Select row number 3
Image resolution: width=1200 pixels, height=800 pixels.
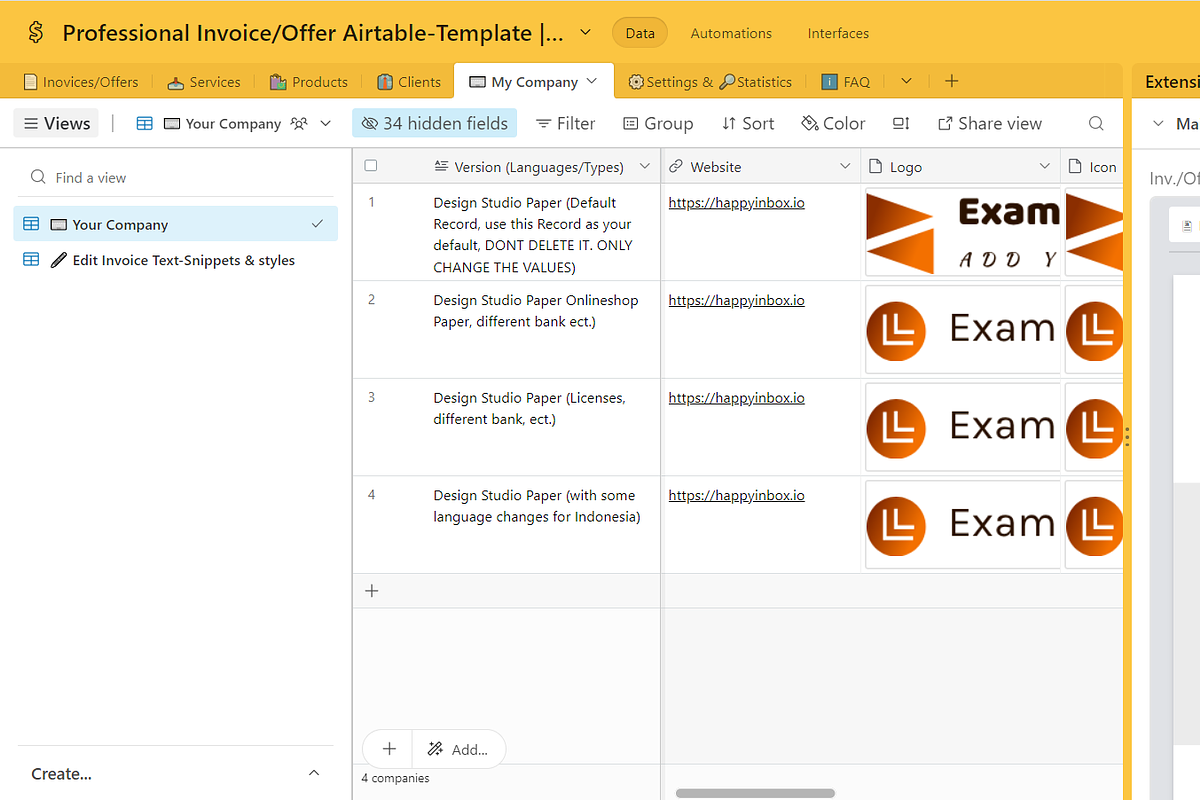click(371, 397)
